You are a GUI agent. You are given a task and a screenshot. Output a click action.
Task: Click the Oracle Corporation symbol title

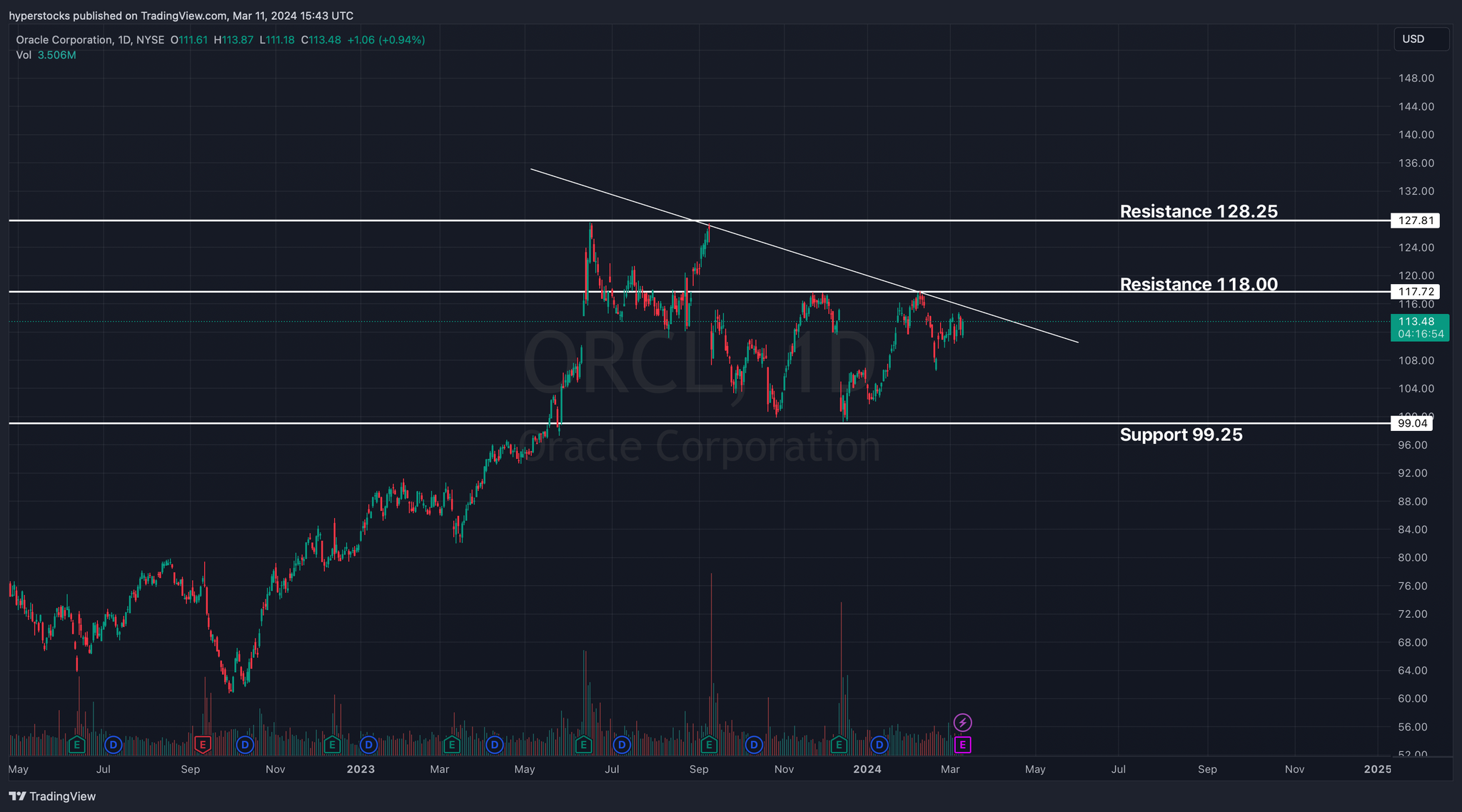[64, 40]
